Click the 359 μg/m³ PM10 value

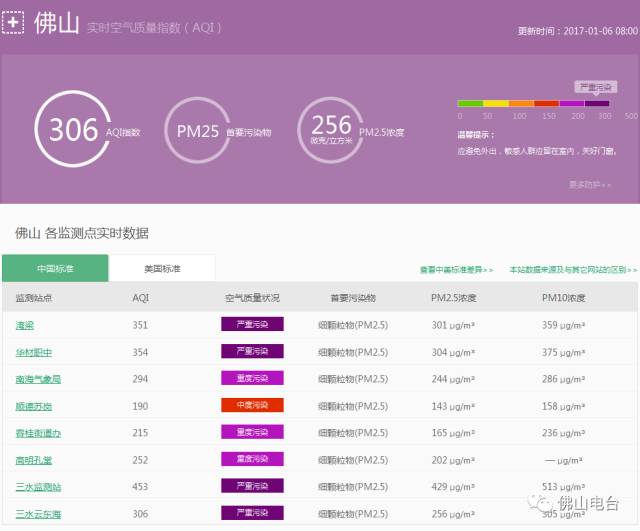click(563, 325)
